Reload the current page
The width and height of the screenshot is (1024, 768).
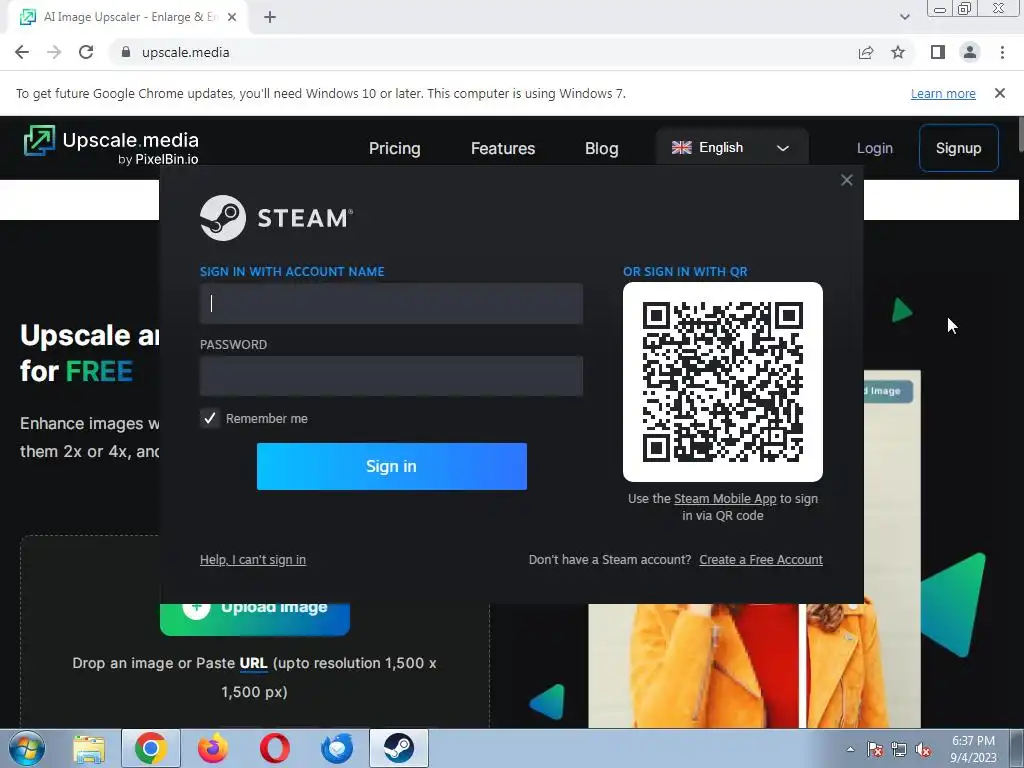(86, 52)
